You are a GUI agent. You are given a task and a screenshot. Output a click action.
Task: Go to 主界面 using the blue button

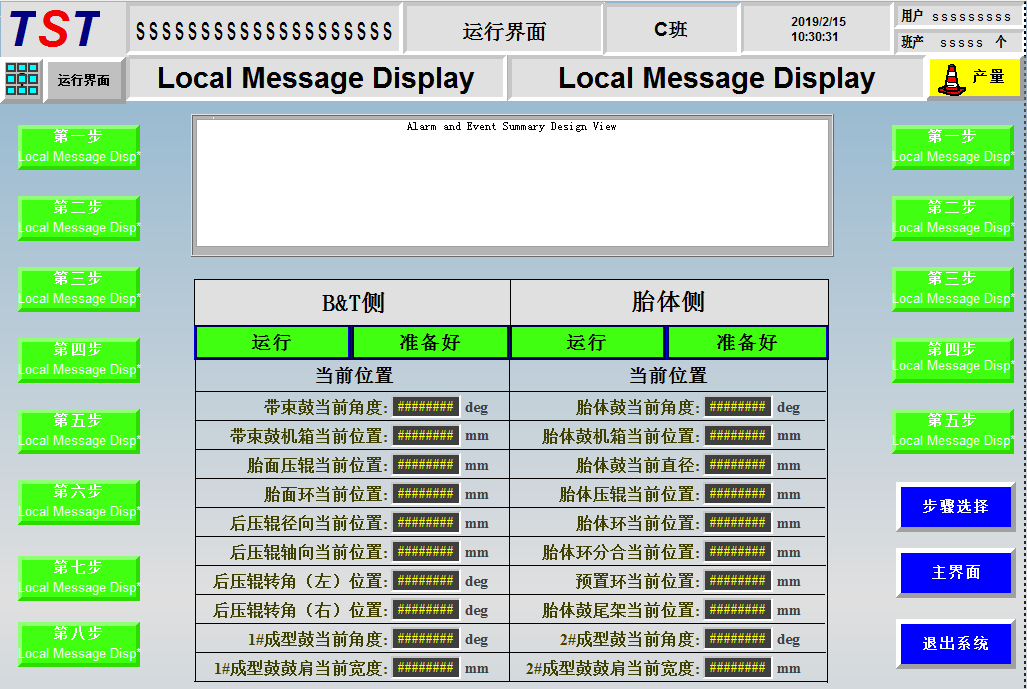[955, 573]
